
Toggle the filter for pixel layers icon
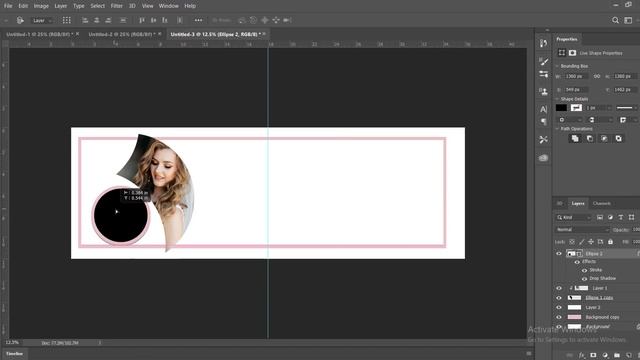pyautogui.click(x=600, y=218)
